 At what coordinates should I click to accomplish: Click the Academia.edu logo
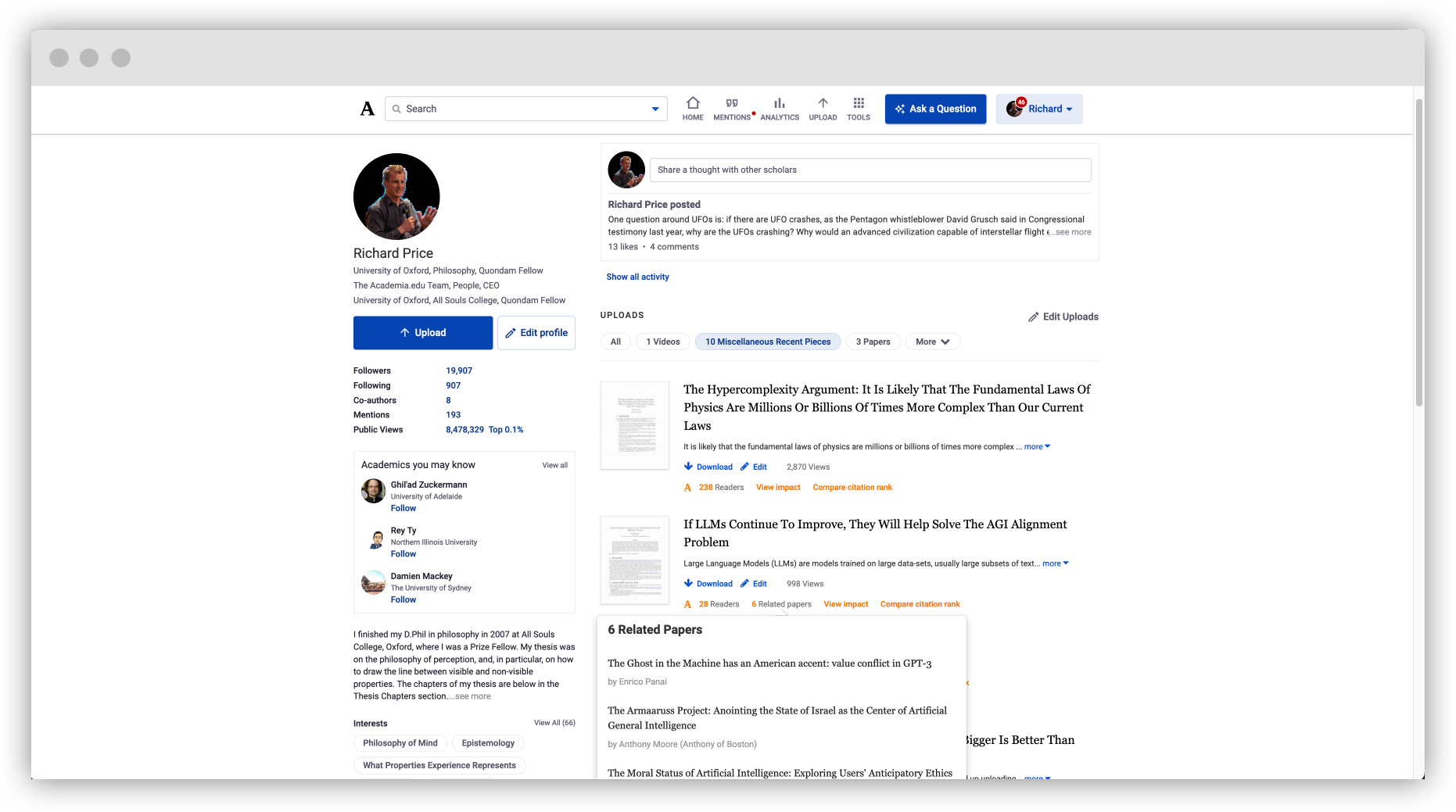click(367, 109)
